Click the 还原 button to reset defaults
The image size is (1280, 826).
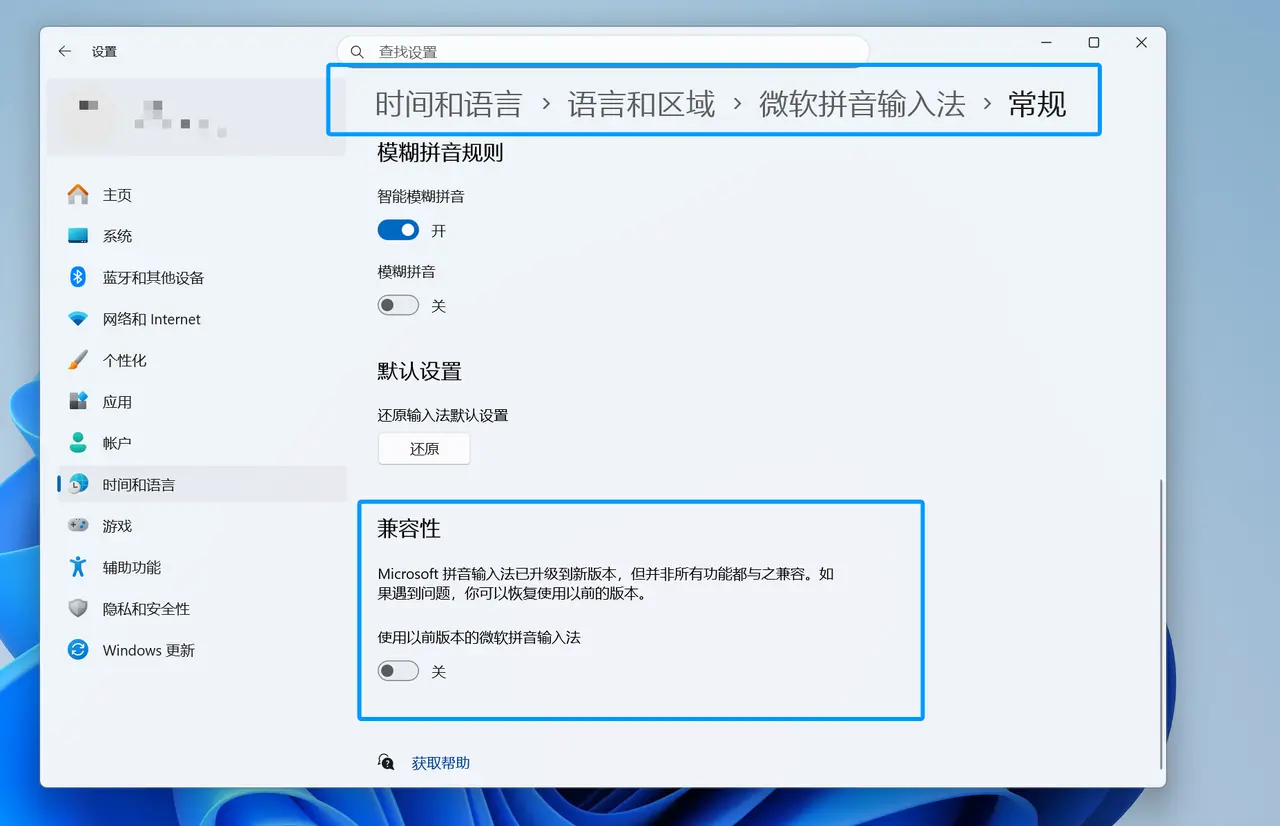pos(424,449)
